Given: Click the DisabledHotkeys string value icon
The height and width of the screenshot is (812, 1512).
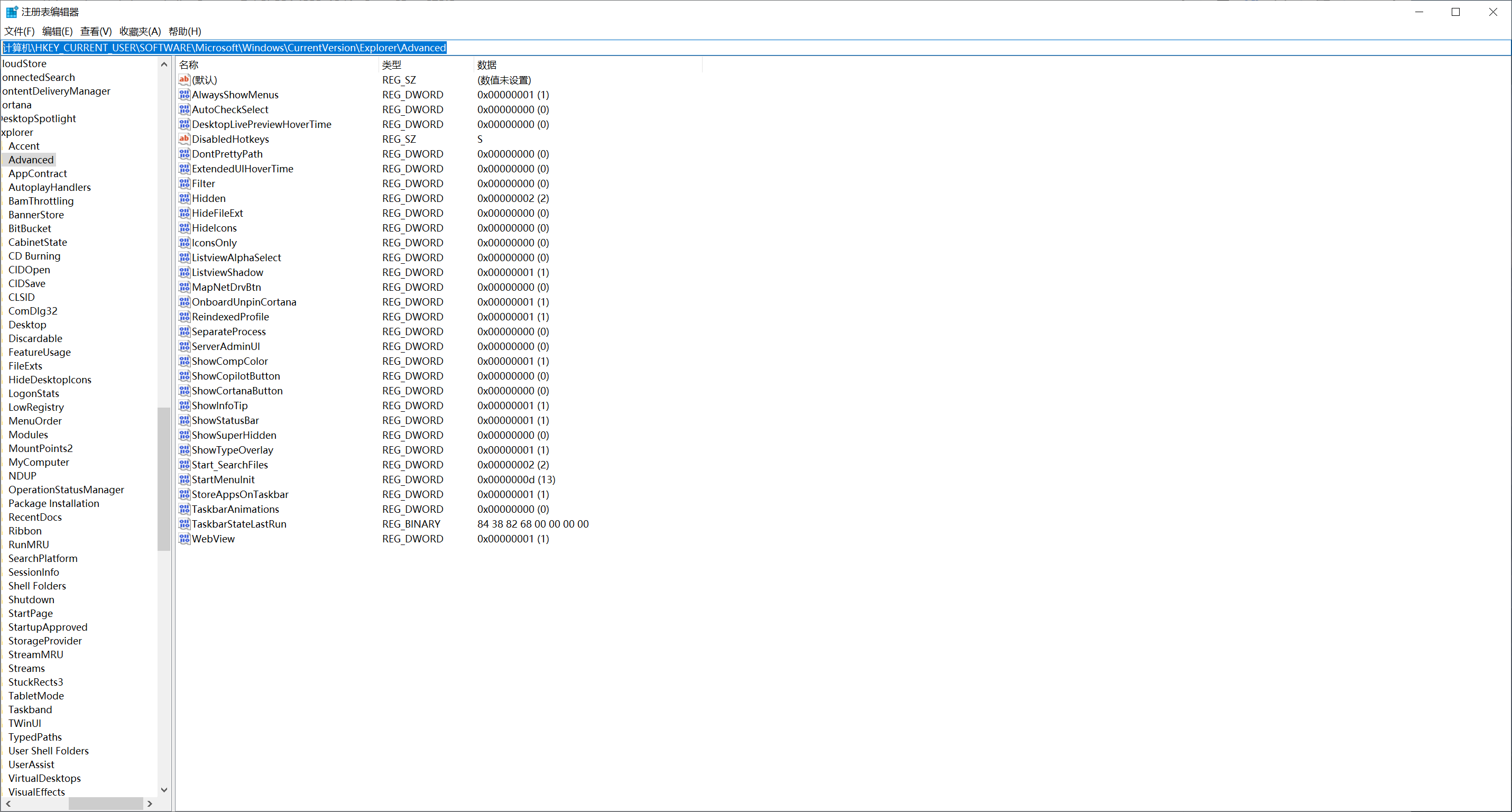Looking at the screenshot, I should (185, 139).
